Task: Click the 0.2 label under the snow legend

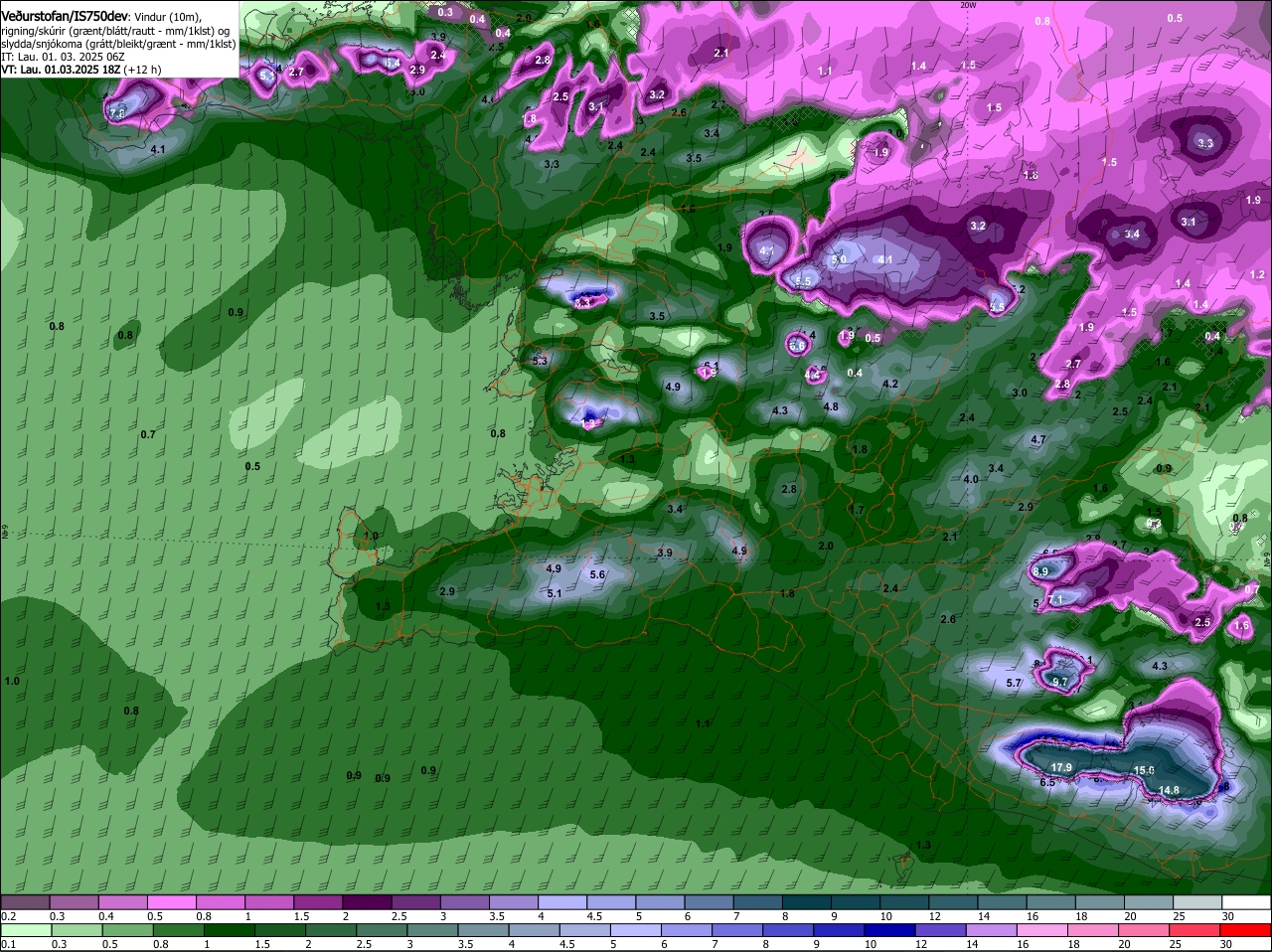Action: pos(8,916)
